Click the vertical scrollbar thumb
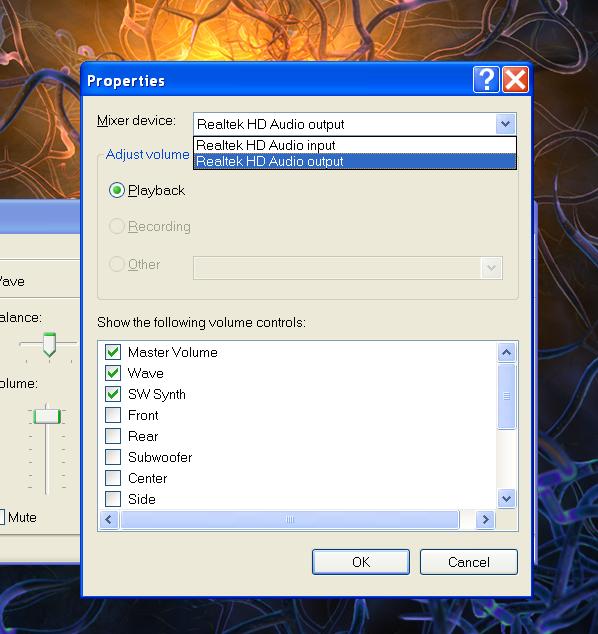598x634 pixels. tap(507, 396)
